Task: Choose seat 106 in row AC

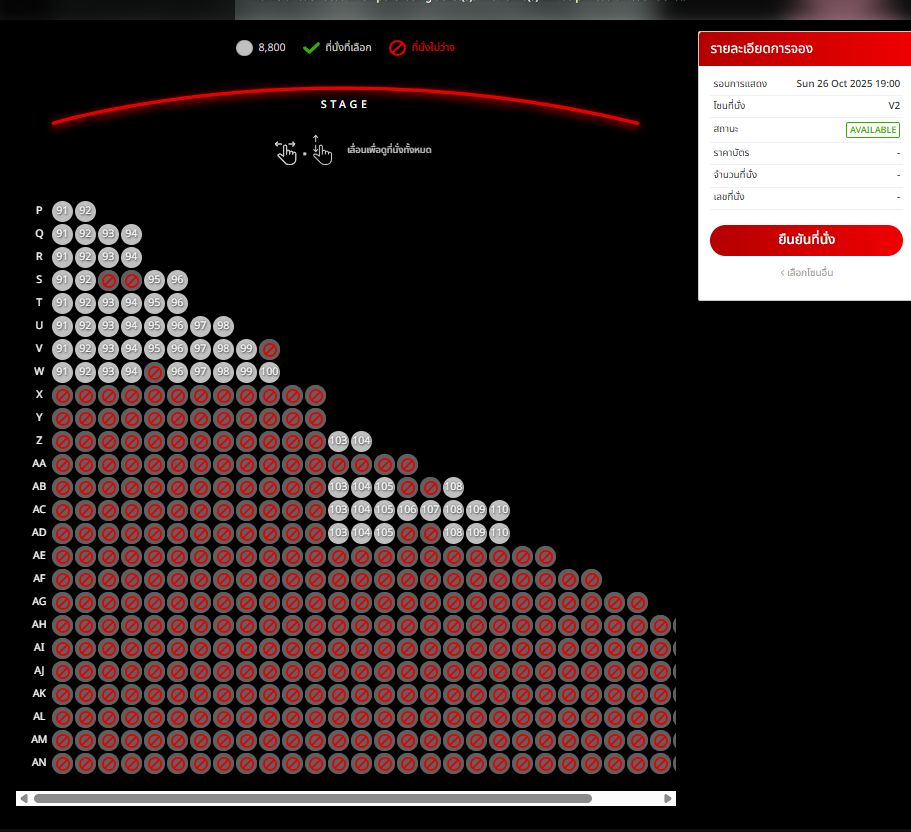Action: point(407,510)
